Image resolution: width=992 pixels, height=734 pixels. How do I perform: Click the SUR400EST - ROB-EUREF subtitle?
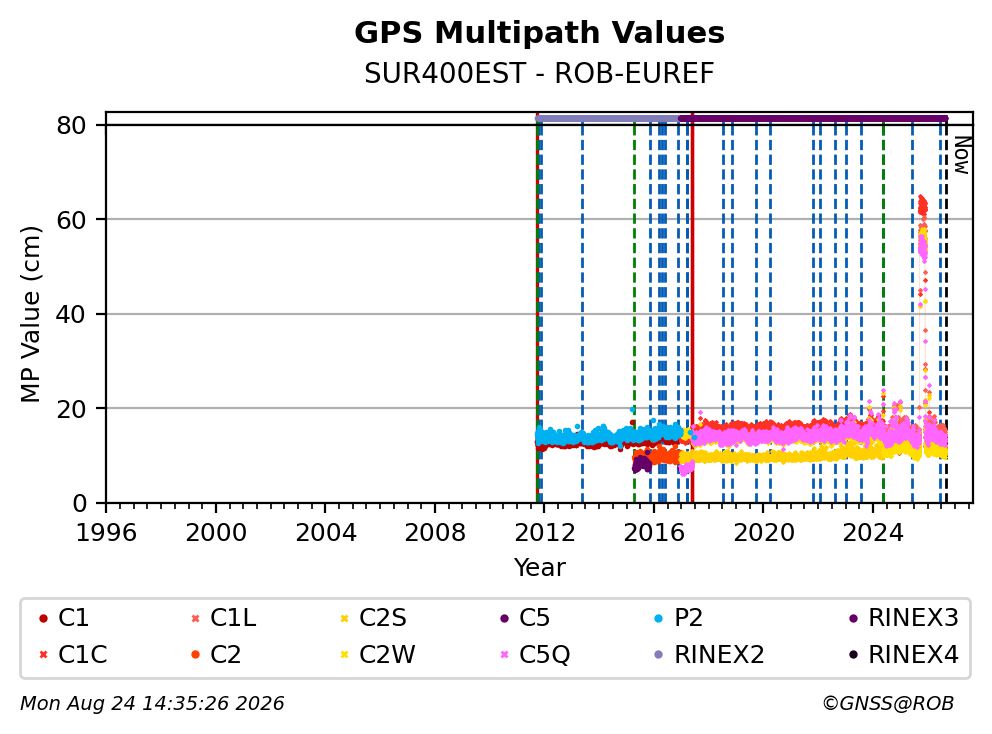(x=539, y=73)
